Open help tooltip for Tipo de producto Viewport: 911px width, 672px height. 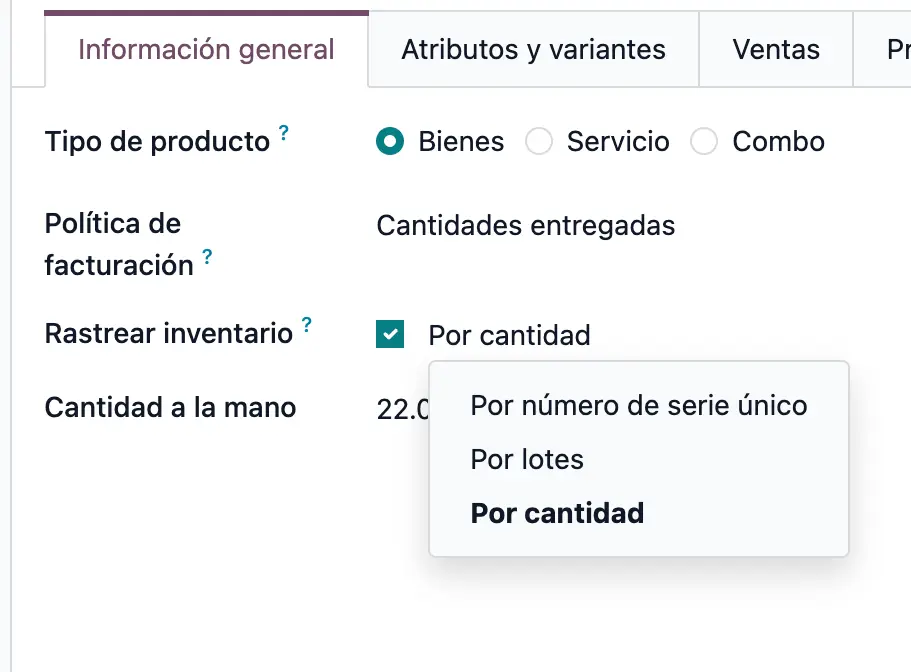point(284,132)
